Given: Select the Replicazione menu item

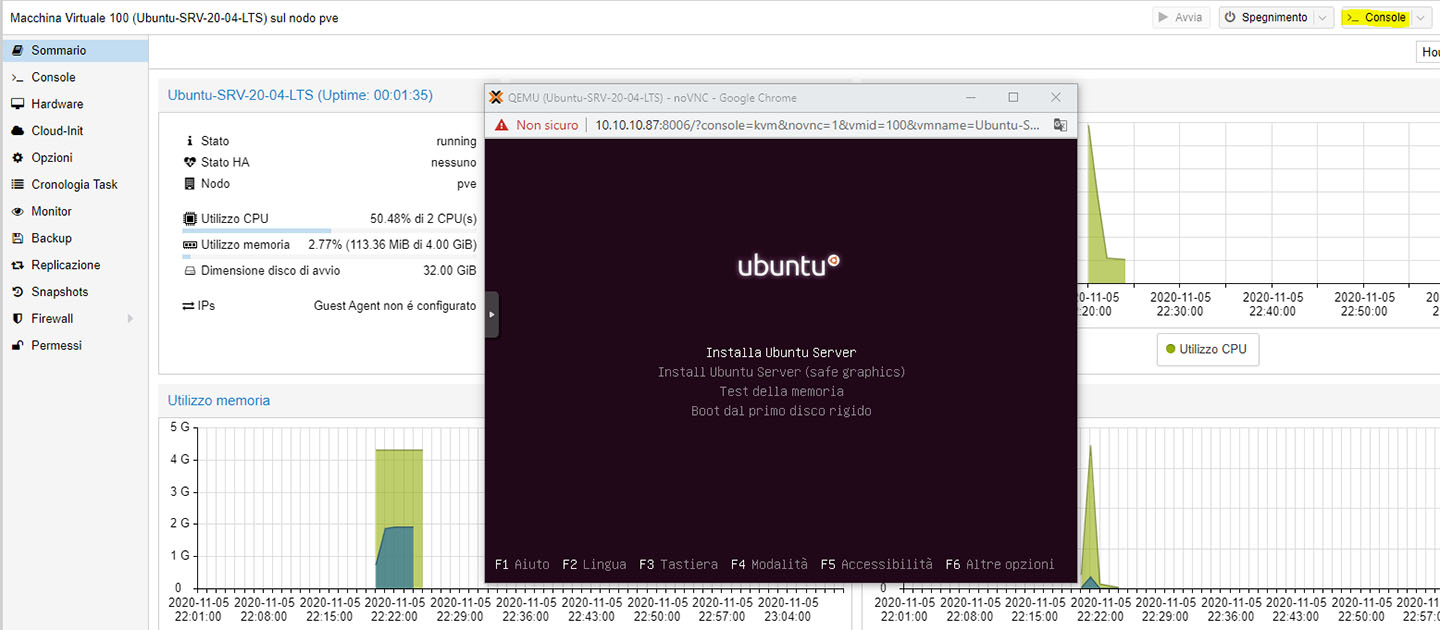Looking at the screenshot, I should point(66,265).
